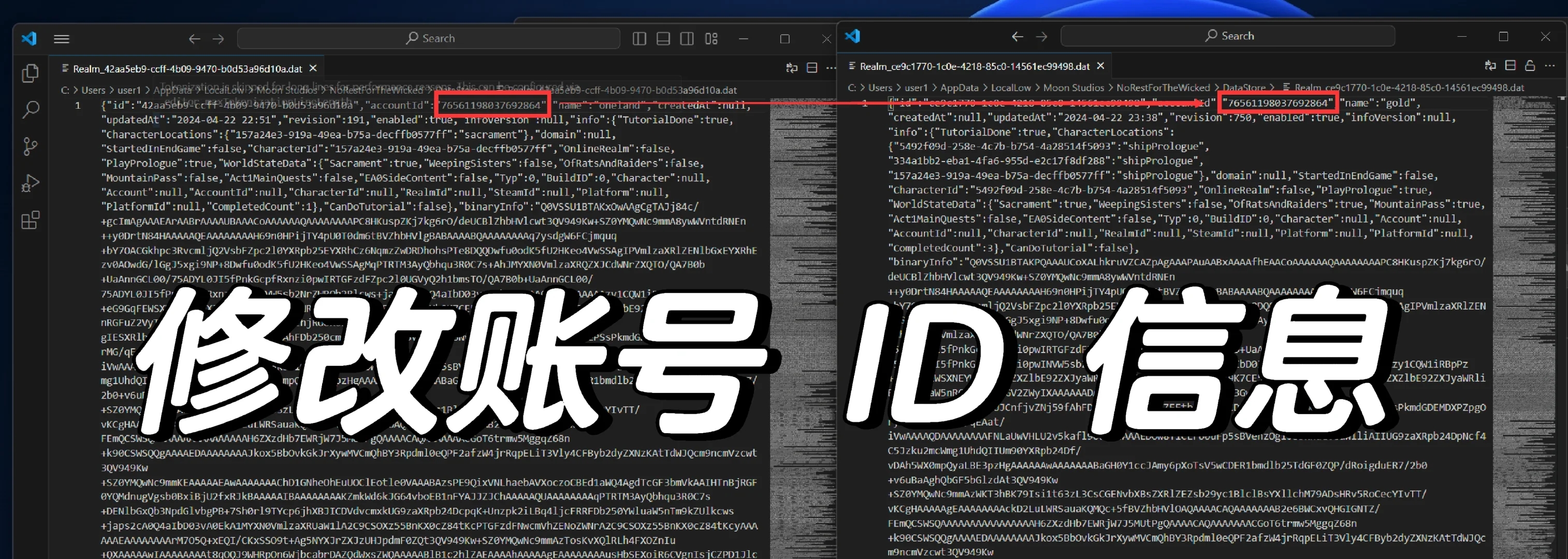1568x559 pixels.
Task: Go back using the left window's back arrow
Action: (x=194, y=39)
